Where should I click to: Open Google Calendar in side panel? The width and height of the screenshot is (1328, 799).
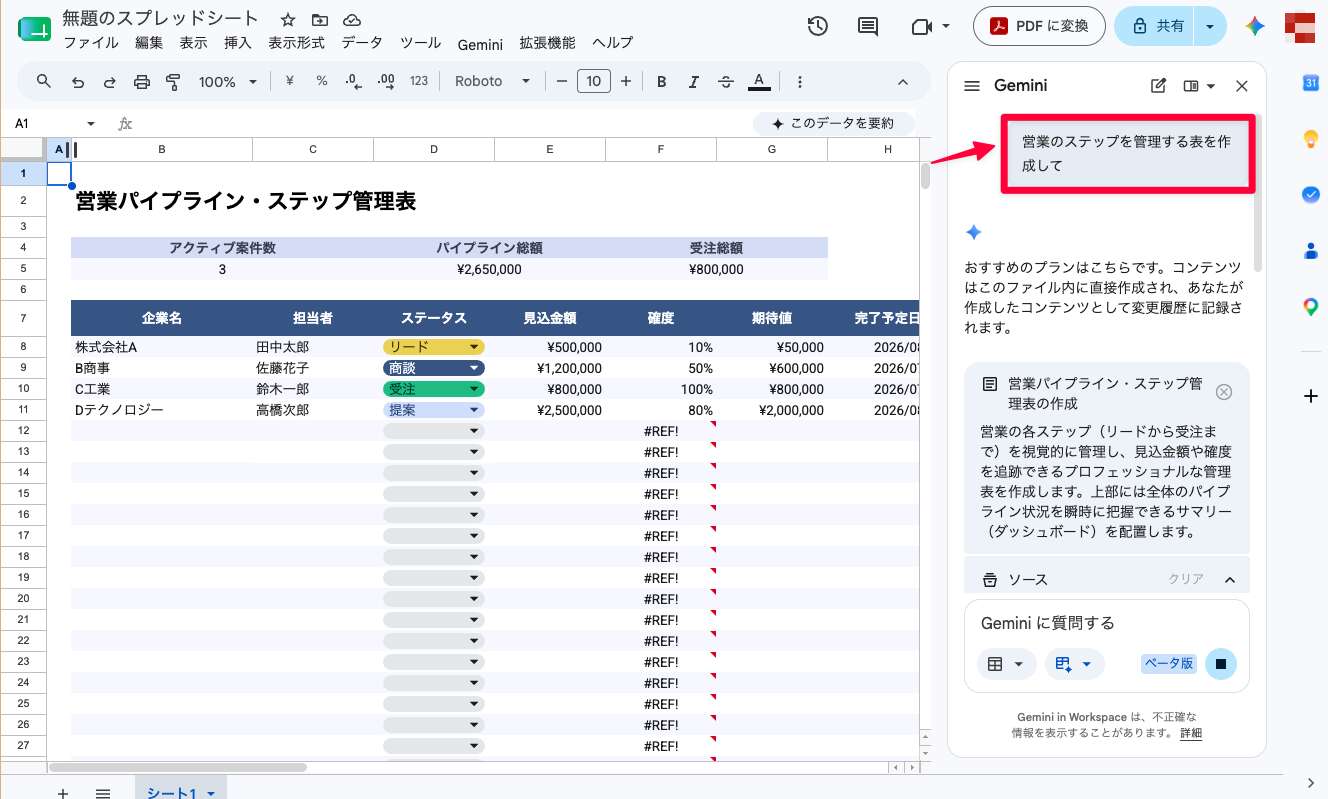(1311, 83)
